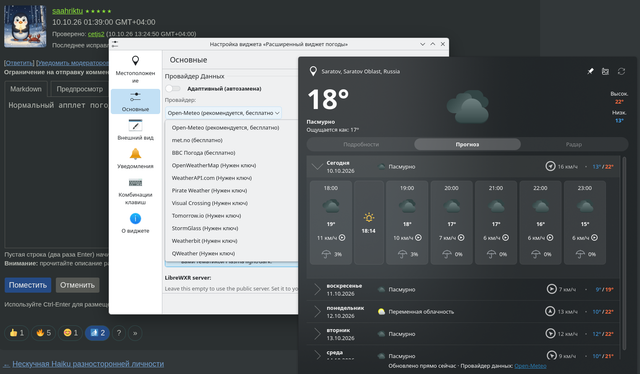Click the more reactions » button

(x=135, y=333)
